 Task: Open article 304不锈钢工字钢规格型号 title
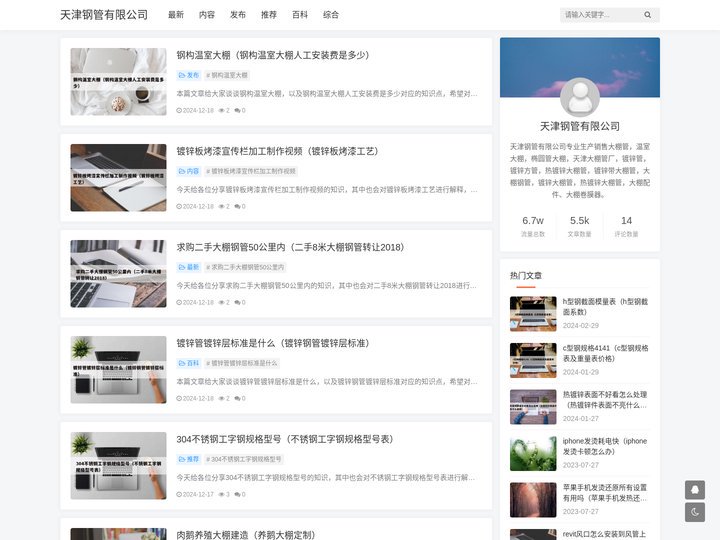(285, 439)
